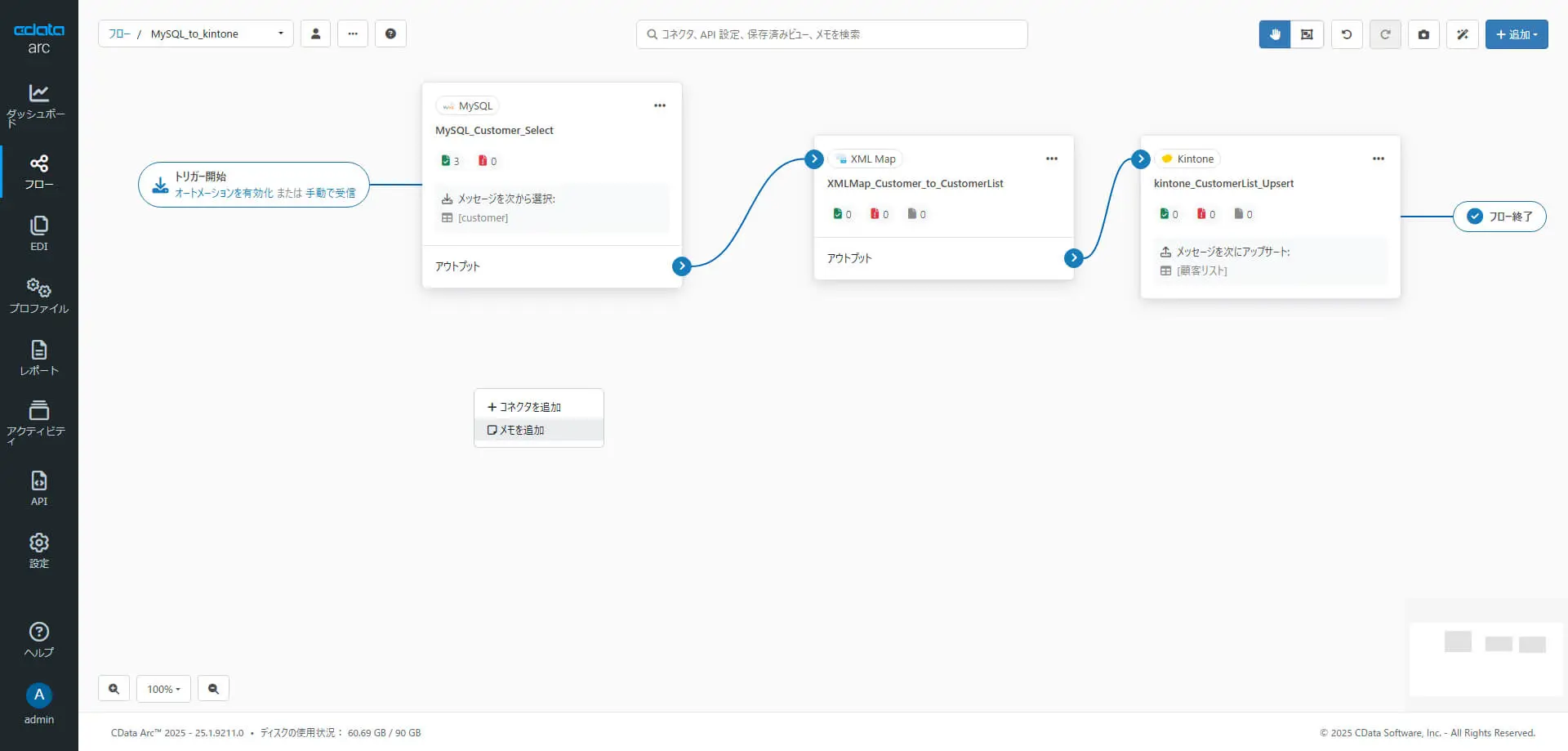Click the 手動で受信 link
Image resolution: width=1568 pixels, height=751 pixels.
[331, 193]
